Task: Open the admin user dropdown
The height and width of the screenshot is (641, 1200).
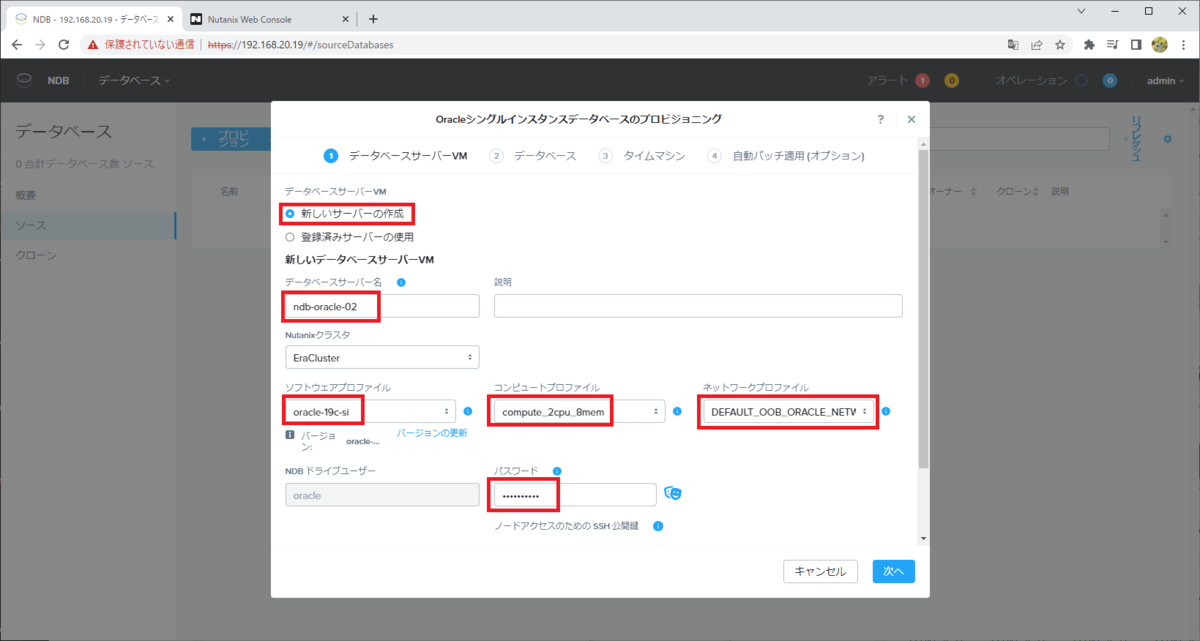Action: click(x=1166, y=80)
